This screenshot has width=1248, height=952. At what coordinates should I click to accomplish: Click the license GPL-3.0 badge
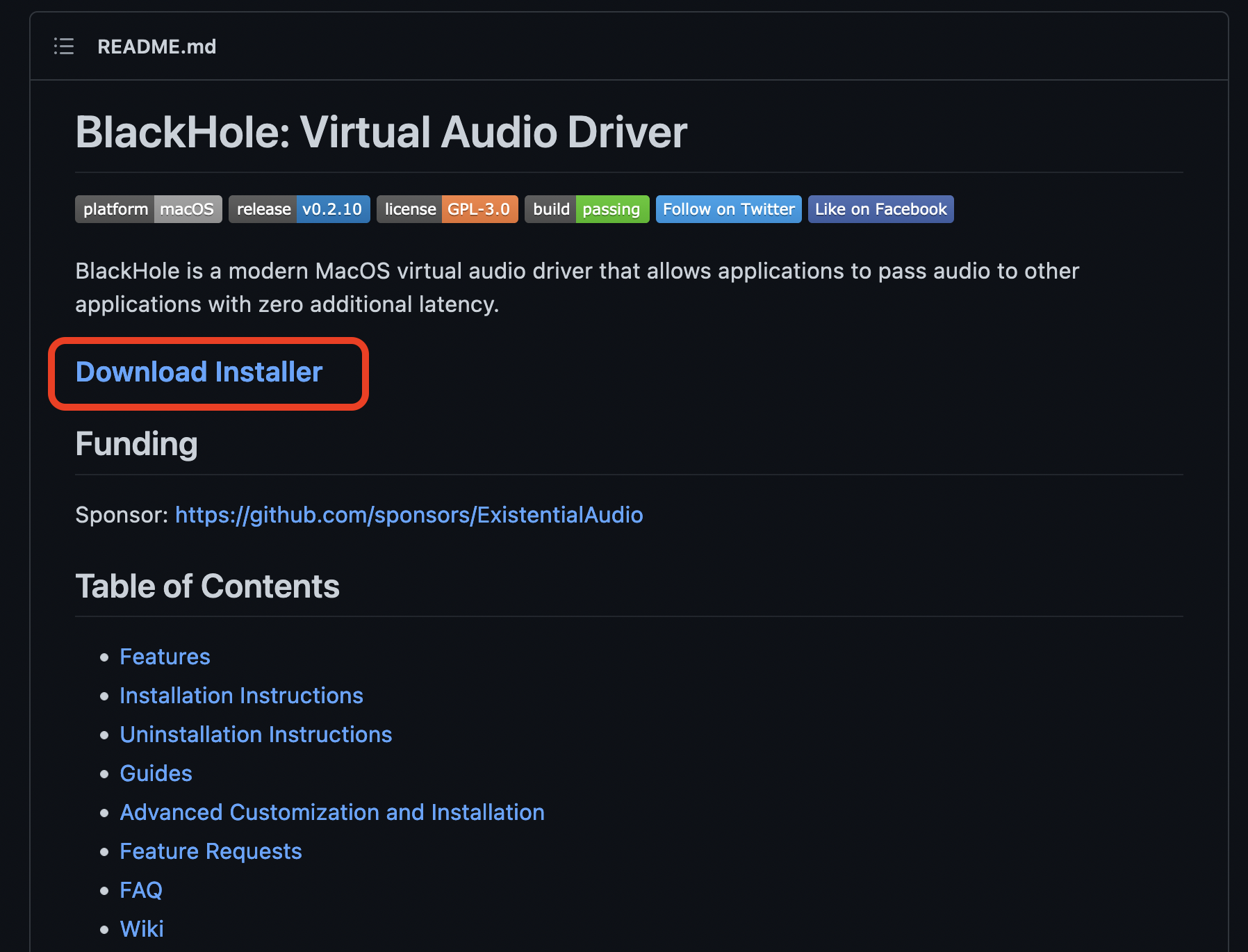click(448, 209)
